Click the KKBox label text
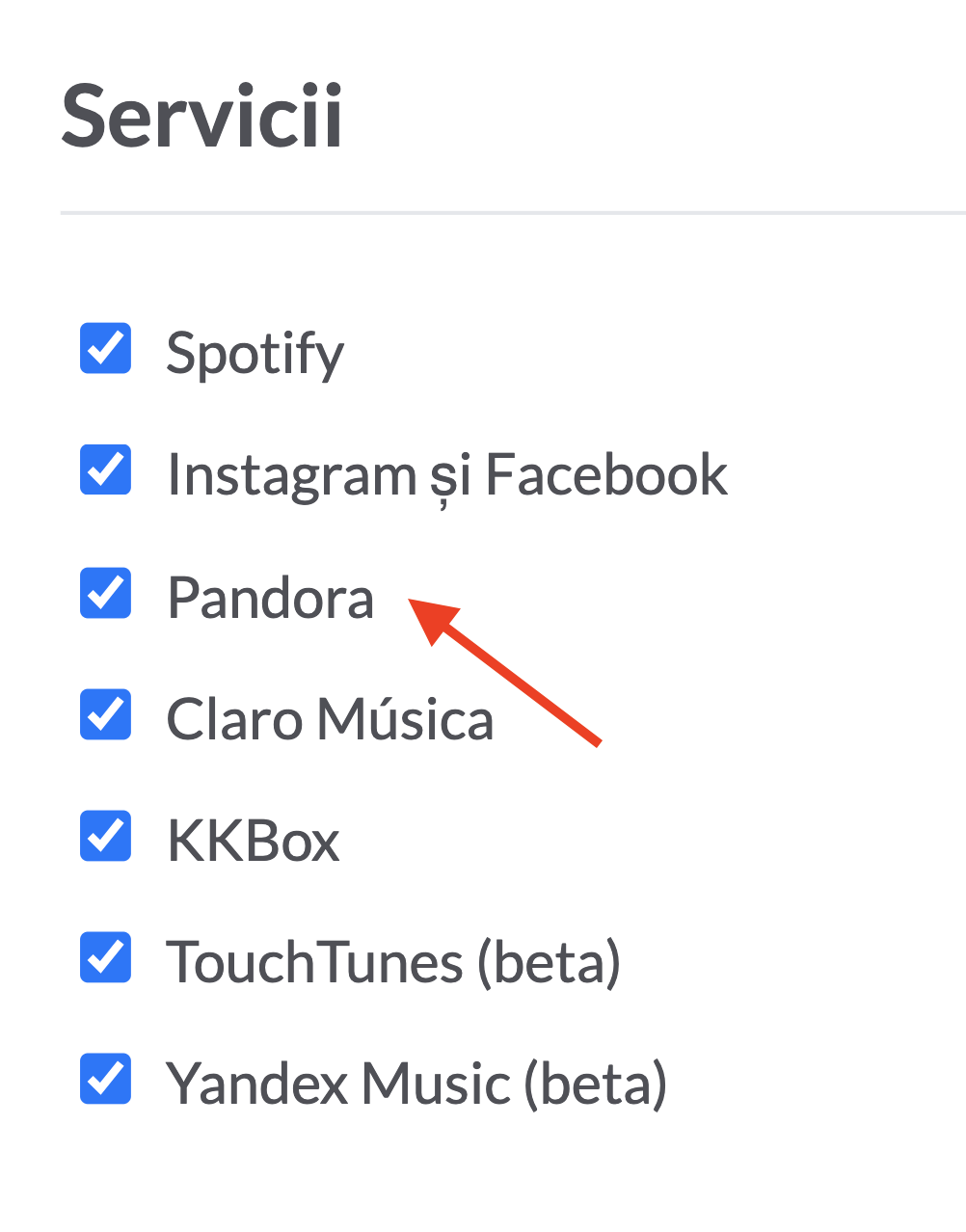The height and width of the screenshot is (1232, 966). (x=254, y=841)
